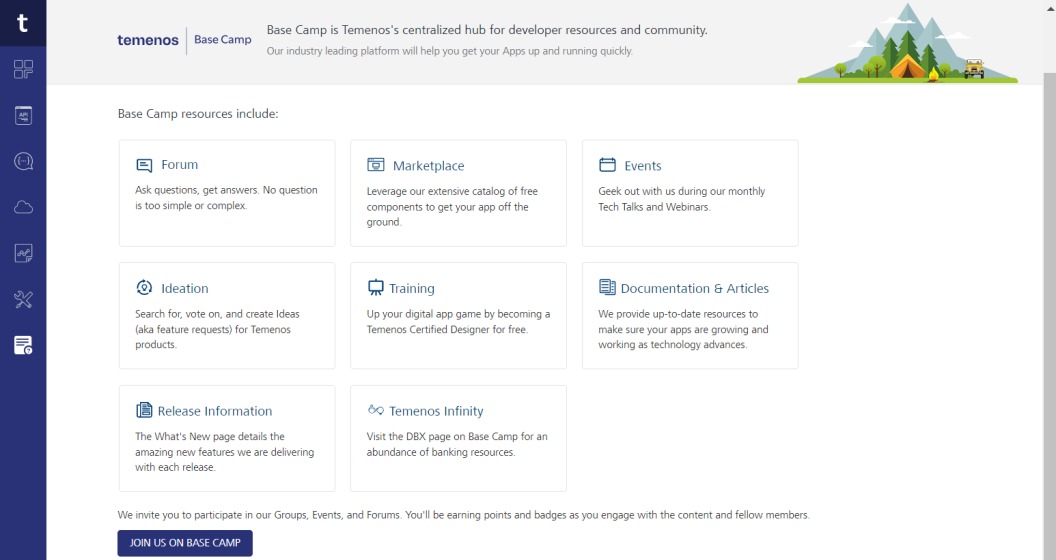The height and width of the screenshot is (560, 1056).
Task: Click the chat bubble sidebar icon
Action: [x=23, y=161]
